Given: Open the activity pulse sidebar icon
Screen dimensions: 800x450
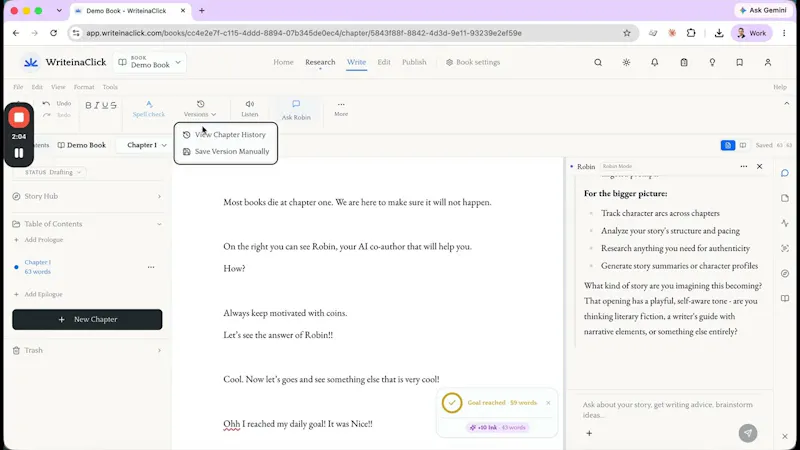Looking at the screenshot, I should point(785,223).
